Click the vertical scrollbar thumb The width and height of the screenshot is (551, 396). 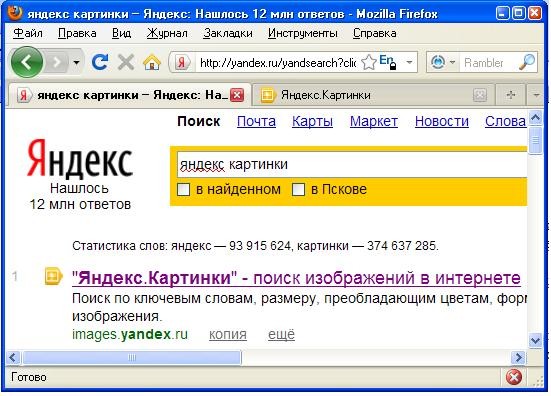(535, 141)
